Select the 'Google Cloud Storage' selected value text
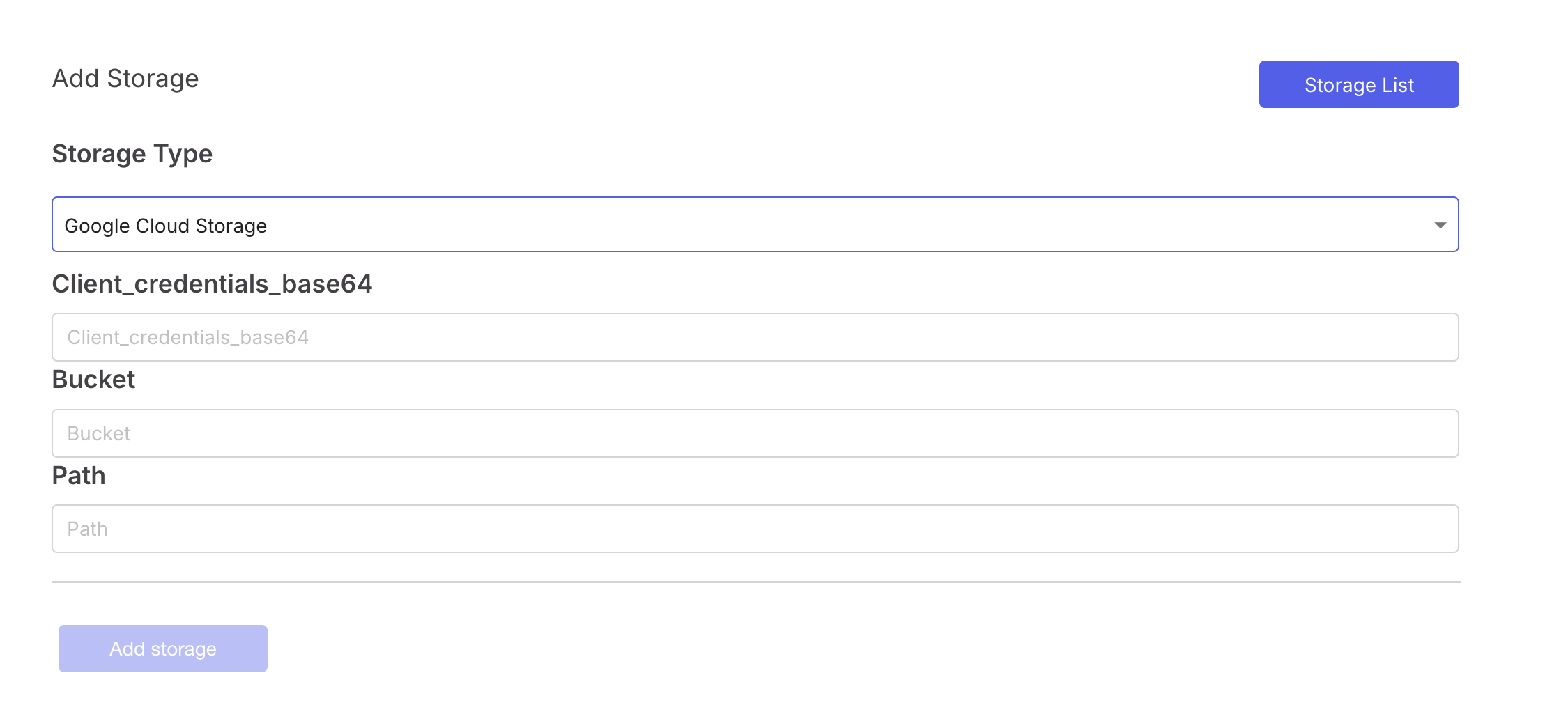The width and height of the screenshot is (1568, 705). [166, 226]
